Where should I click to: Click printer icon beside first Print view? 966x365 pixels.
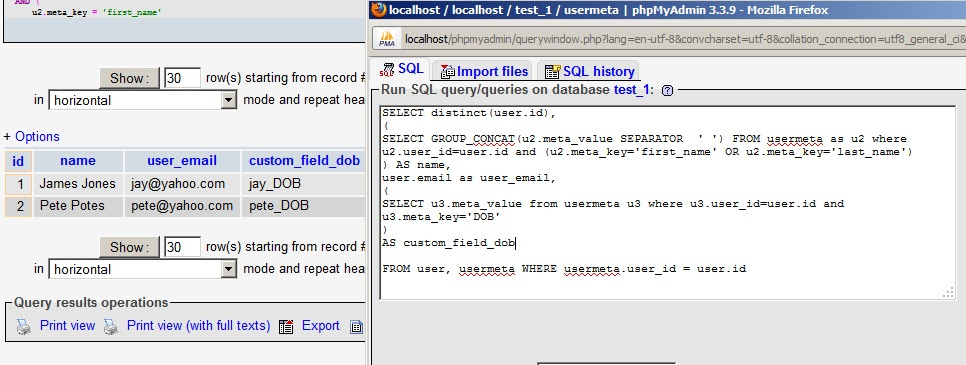pos(23,327)
